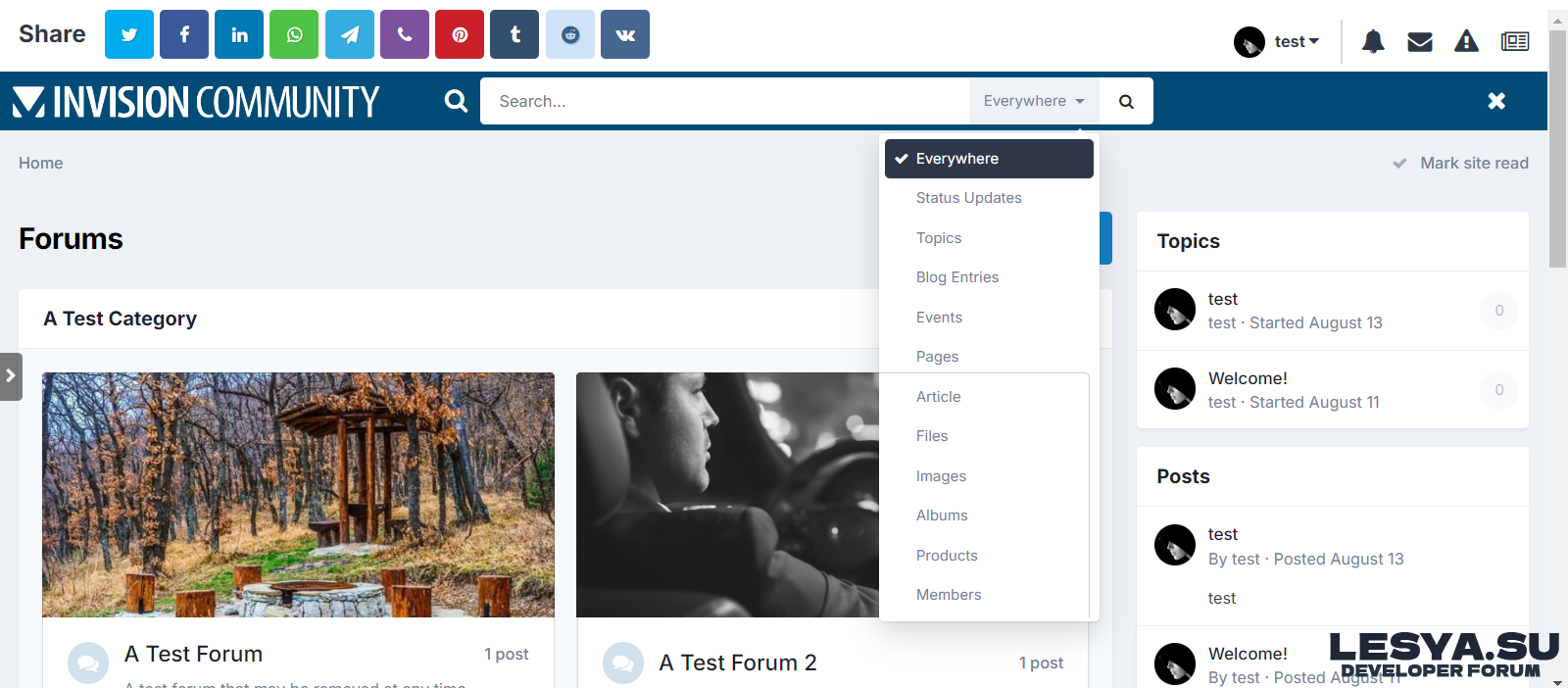Select the checked Everywhere search option

(989, 159)
